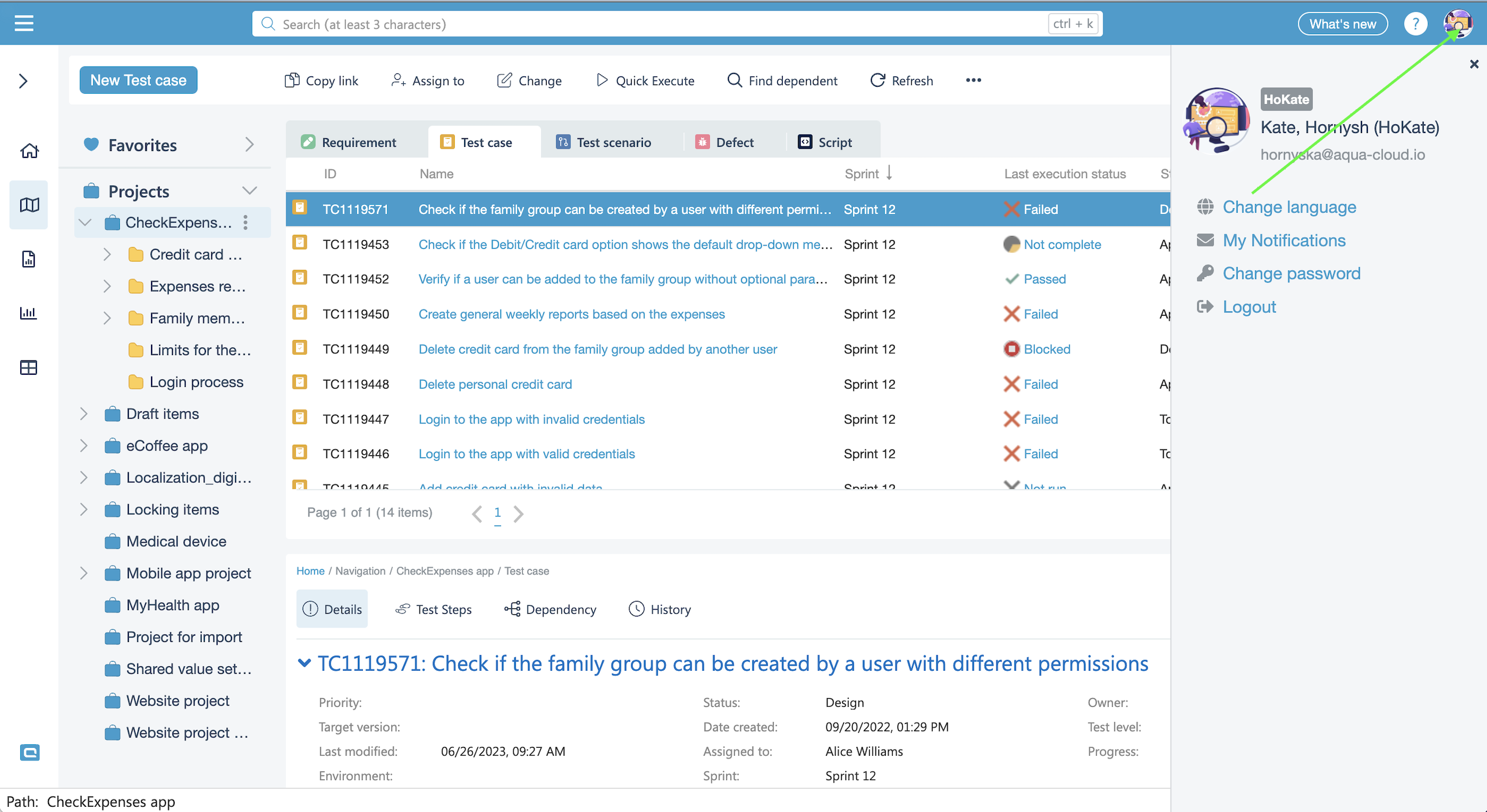Viewport: 1487px width, 812px height.
Task: Click the home icon in sidebar
Action: coord(29,151)
